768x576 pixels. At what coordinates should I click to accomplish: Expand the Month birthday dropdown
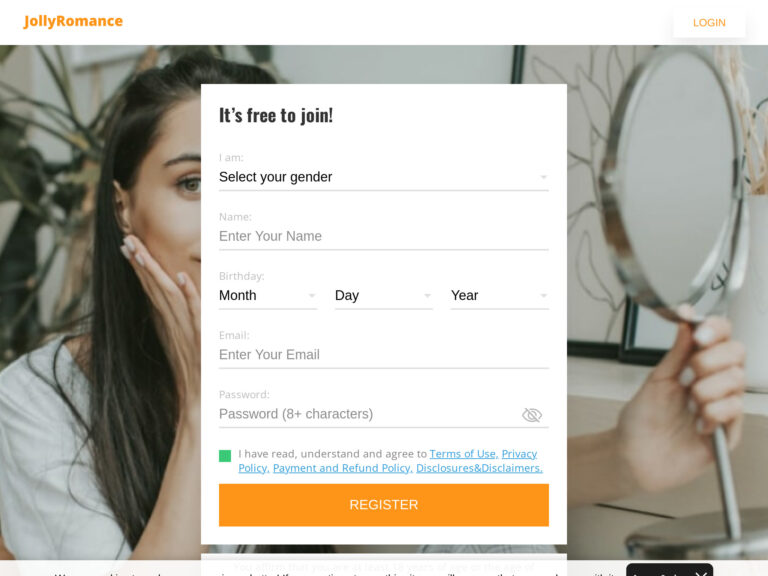click(268, 295)
